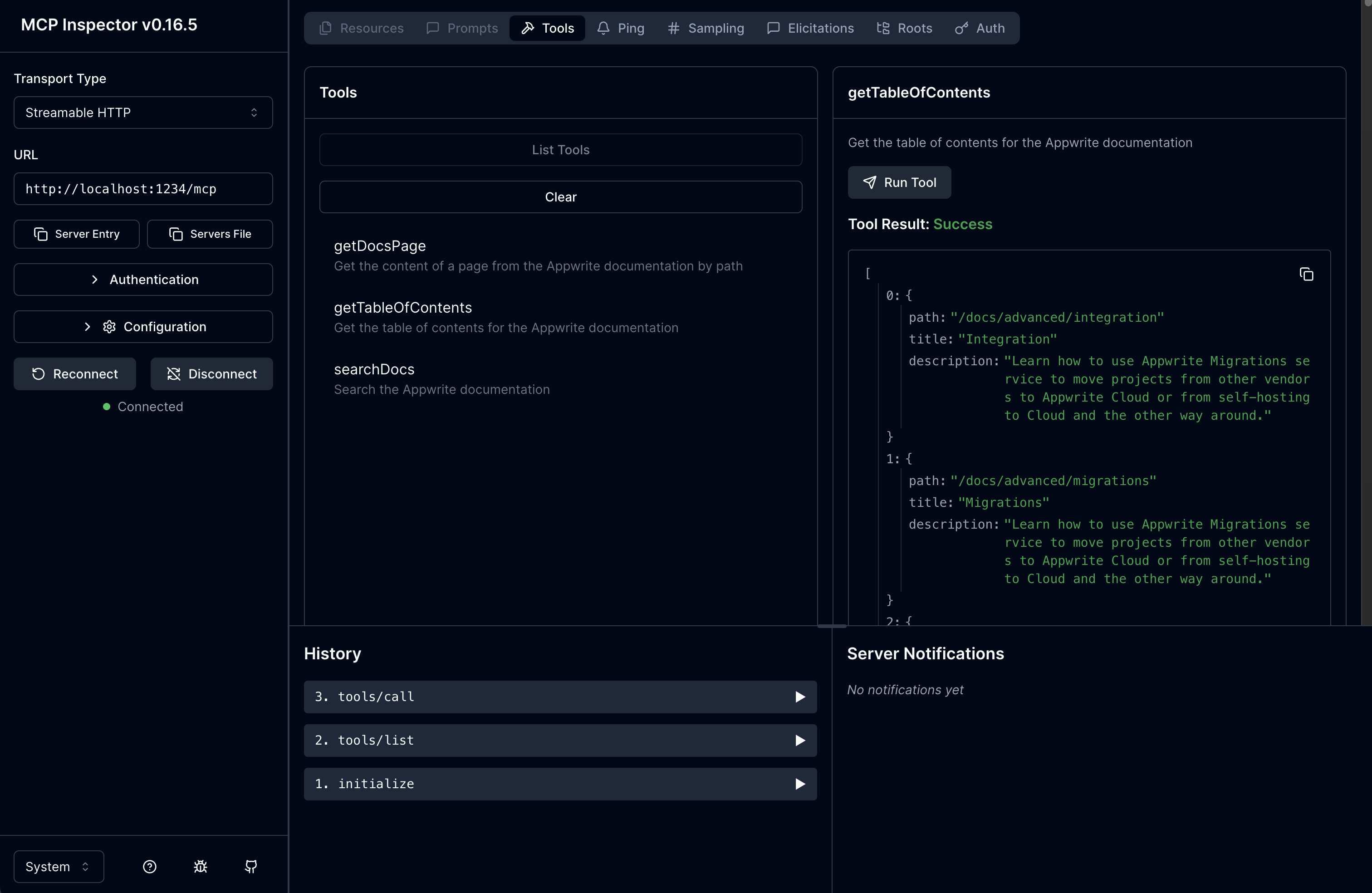
Task: Click the Server Entry copy button
Action: pos(77,234)
